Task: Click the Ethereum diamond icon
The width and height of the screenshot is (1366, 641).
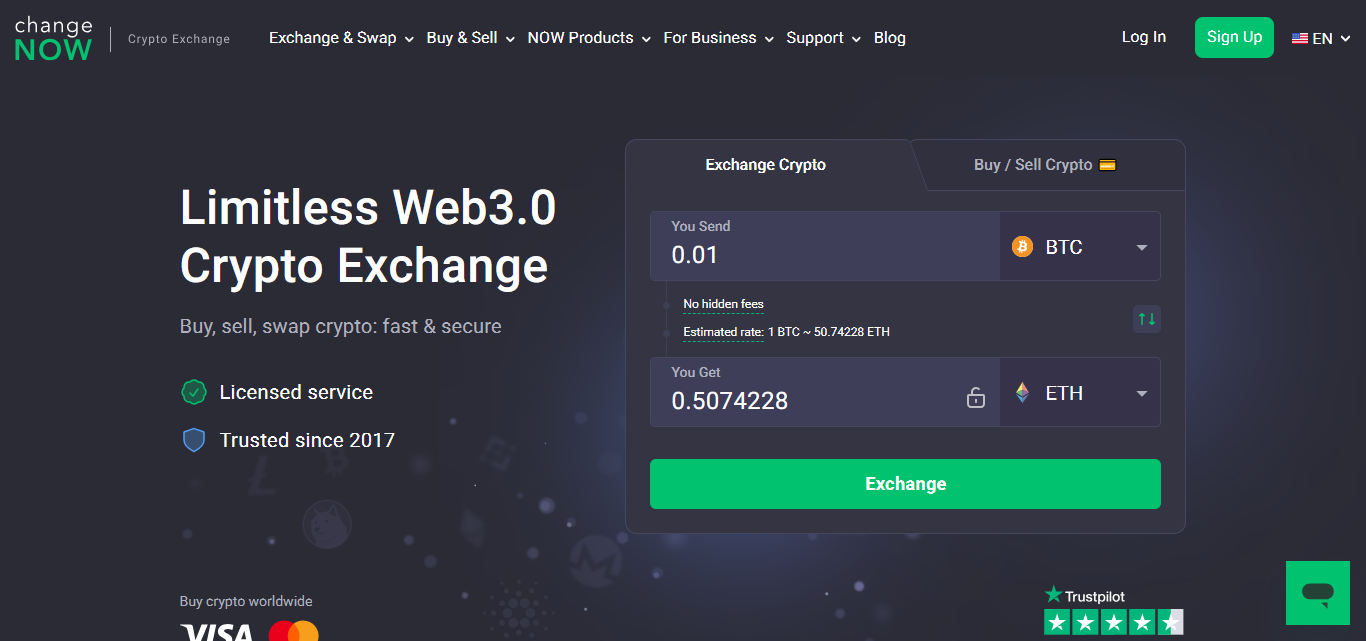Action: [x=1022, y=393]
